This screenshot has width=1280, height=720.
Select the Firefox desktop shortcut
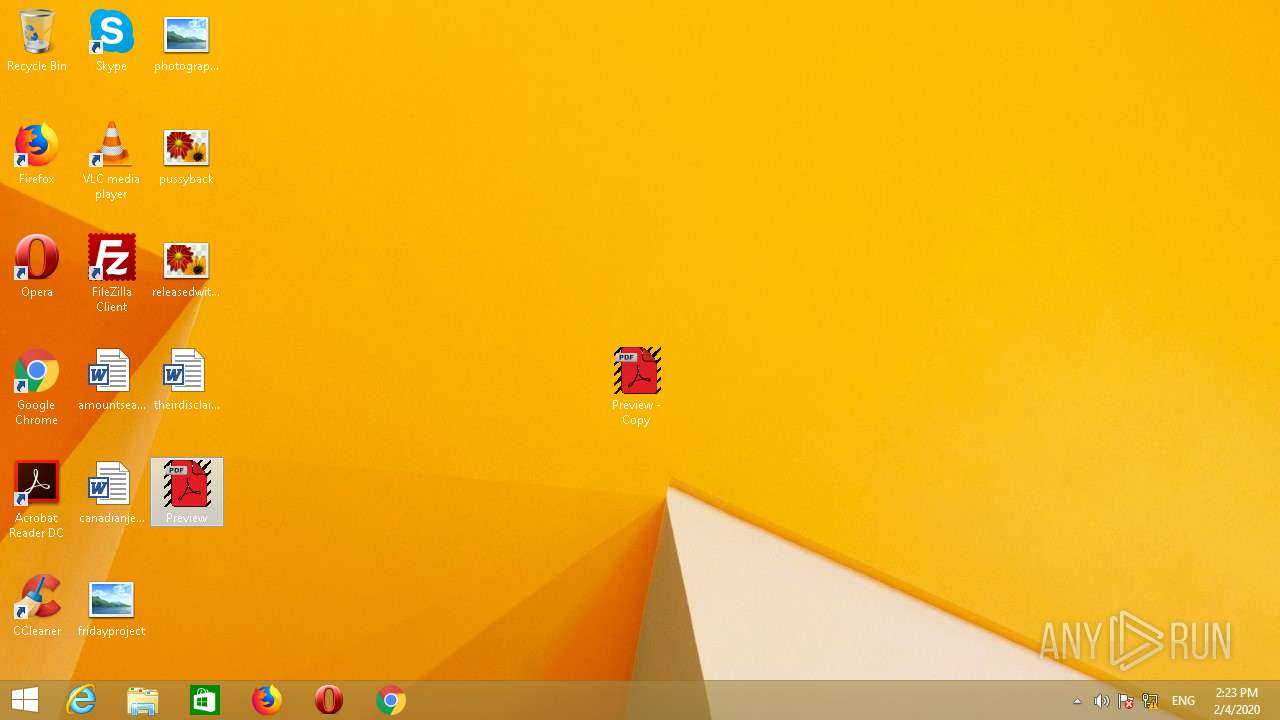[x=37, y=153]
